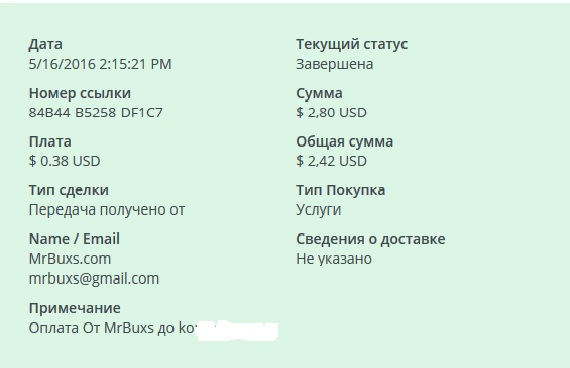Click the Примечание heading
The width and height of the screenshot is (570, 368).
coord(75,309)
